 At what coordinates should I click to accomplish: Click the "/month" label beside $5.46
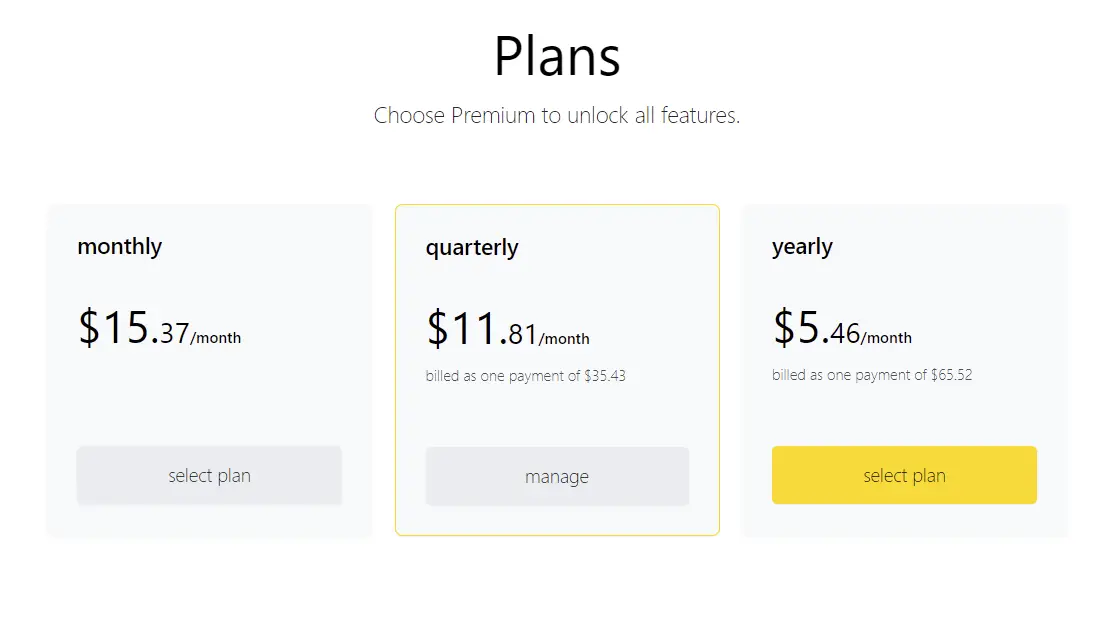pos(886,338)
